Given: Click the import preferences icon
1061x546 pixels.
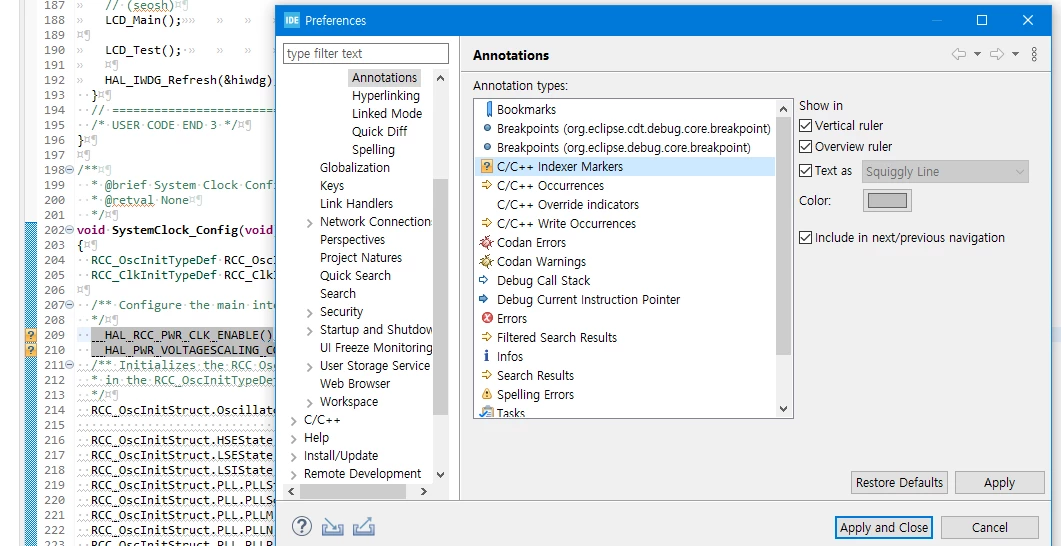Looking at the screenshot, I should pos(332,526).
